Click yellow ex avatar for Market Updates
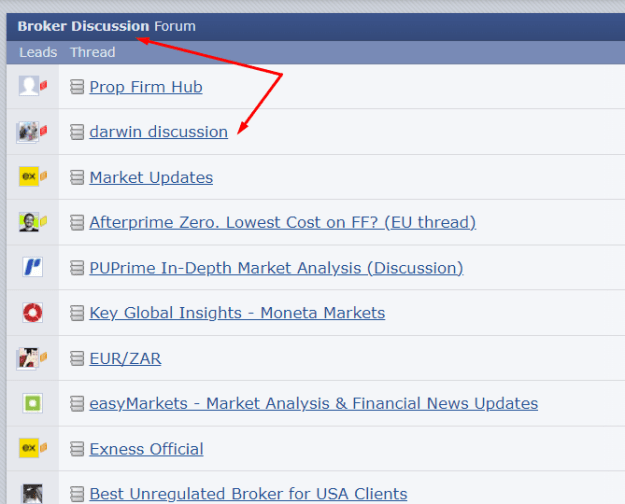The width and height of the screenshot is (625, 504). point(29,176)
